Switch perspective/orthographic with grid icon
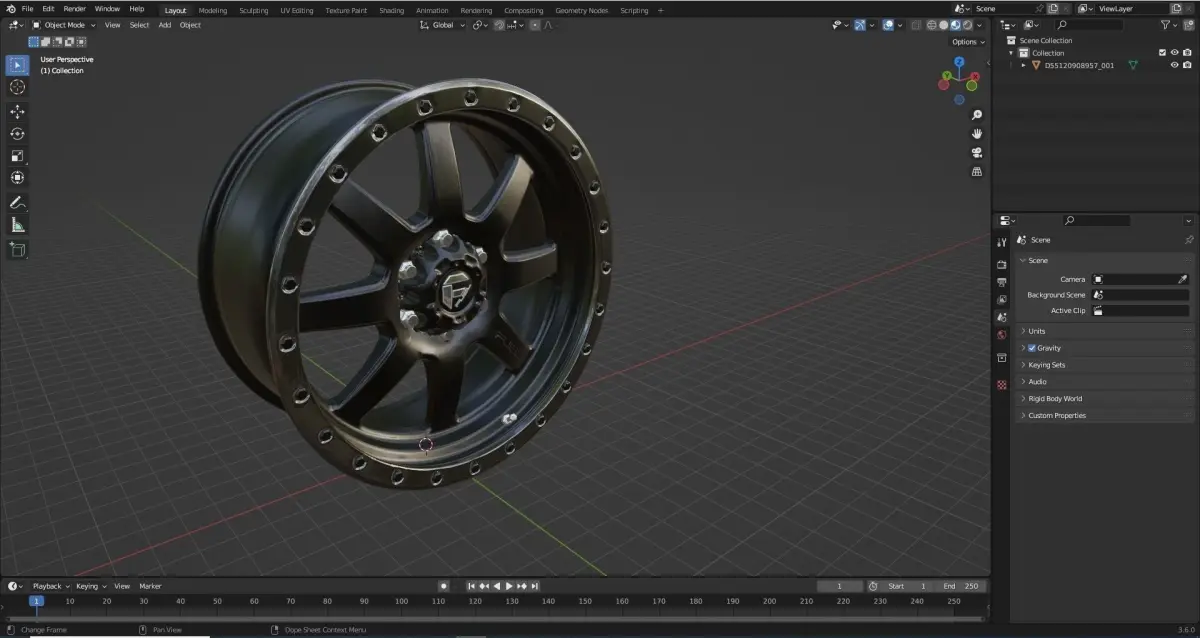 click(977, 172)
